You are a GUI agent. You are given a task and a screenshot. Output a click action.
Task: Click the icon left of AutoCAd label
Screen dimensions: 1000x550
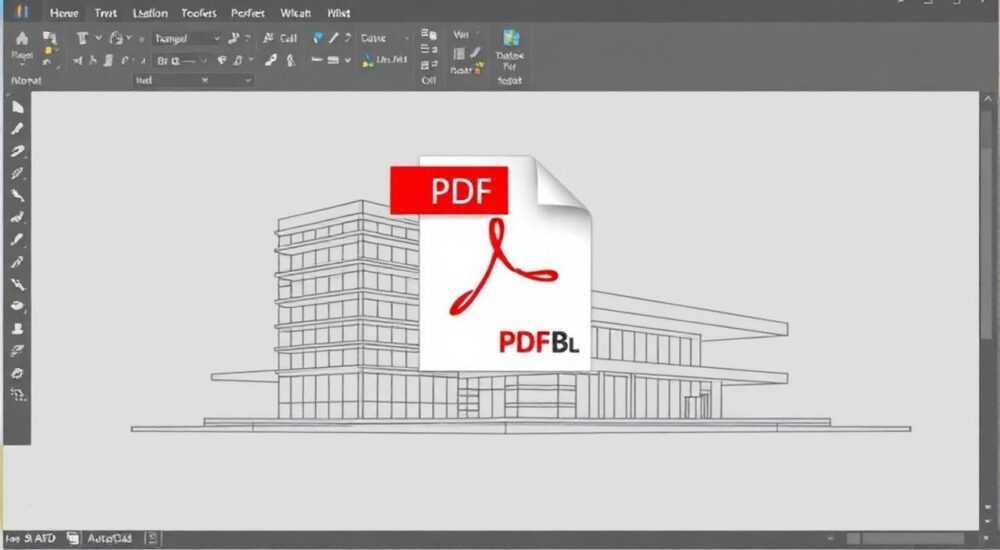73,539
